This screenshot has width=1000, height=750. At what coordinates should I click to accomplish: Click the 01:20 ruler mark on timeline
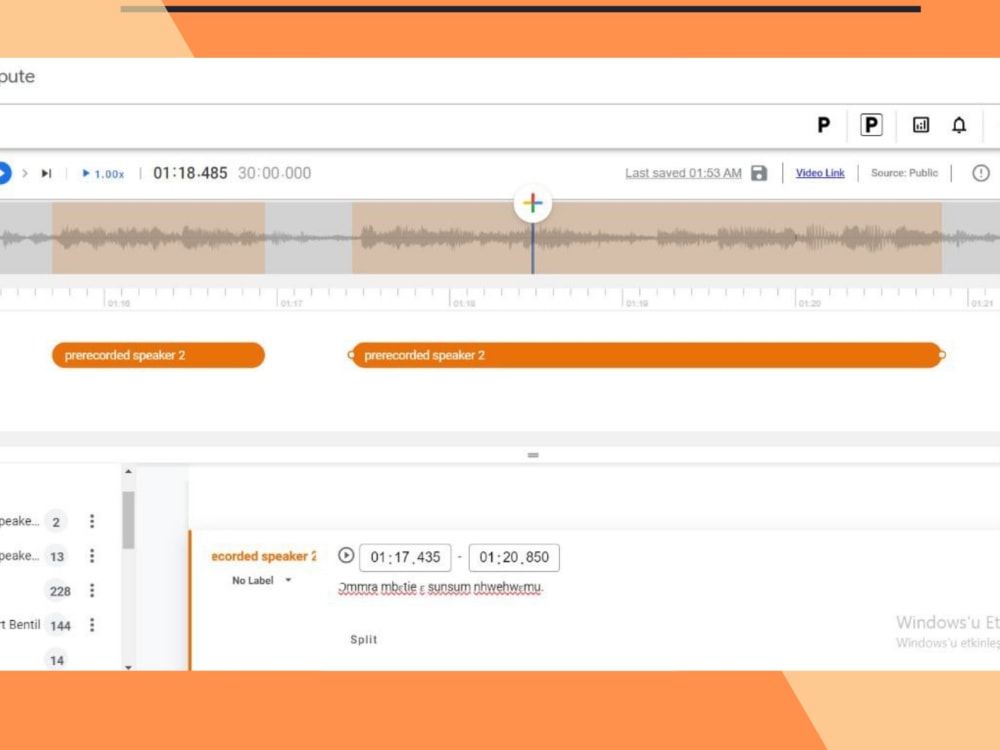[x=809, y=303]
